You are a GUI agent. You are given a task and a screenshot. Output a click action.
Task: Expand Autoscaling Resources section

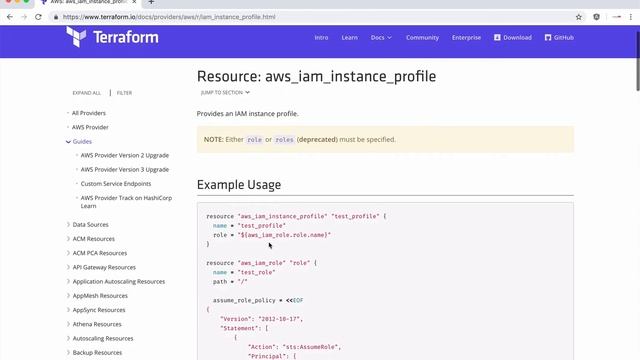point(103,339)
